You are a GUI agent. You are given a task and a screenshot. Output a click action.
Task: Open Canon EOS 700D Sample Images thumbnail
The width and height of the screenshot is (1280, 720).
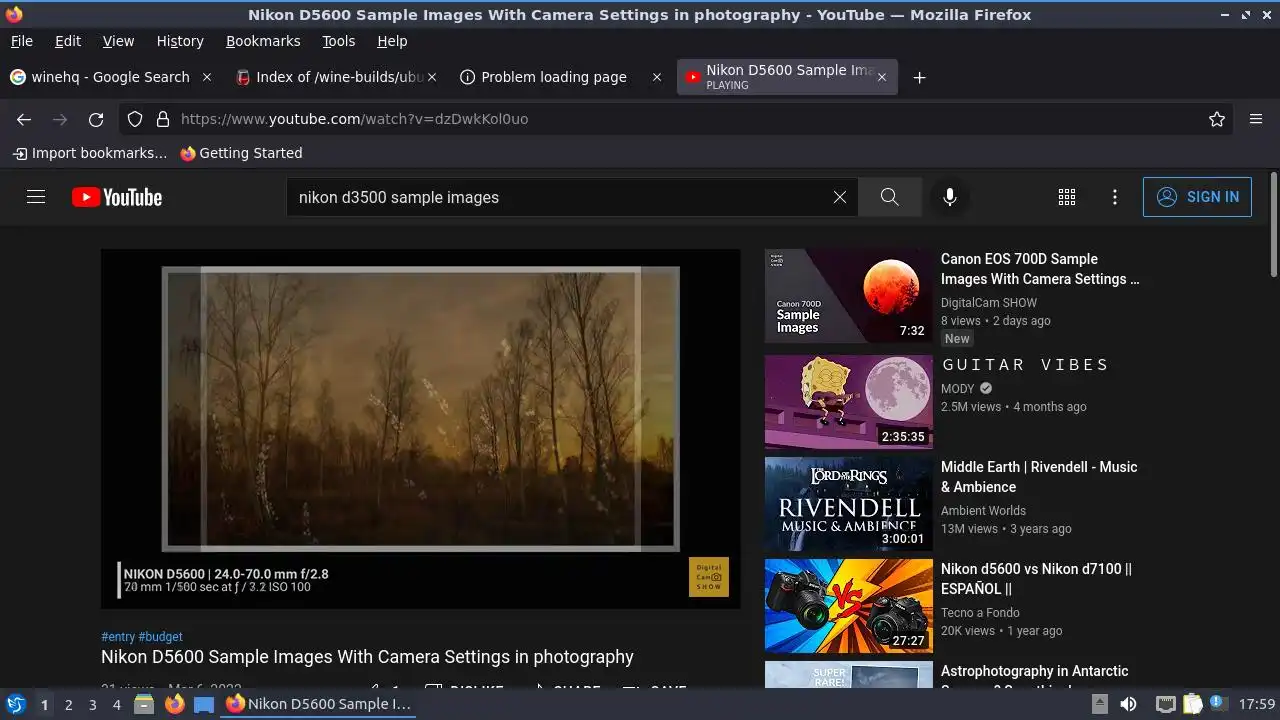[849, 296]
